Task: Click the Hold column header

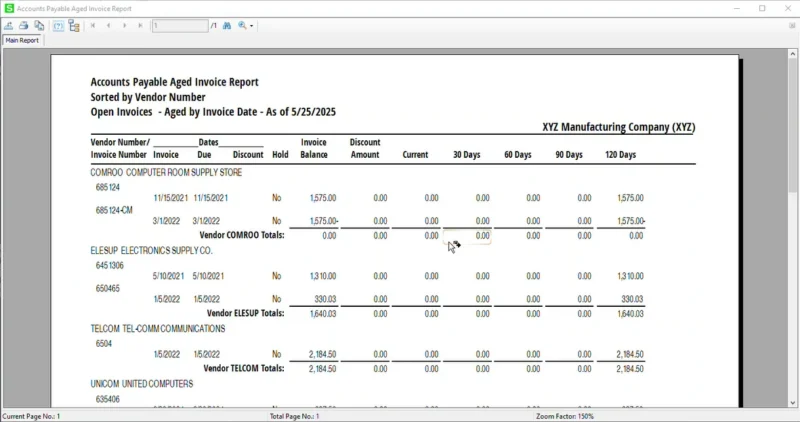Action: [x=280, y=155]
